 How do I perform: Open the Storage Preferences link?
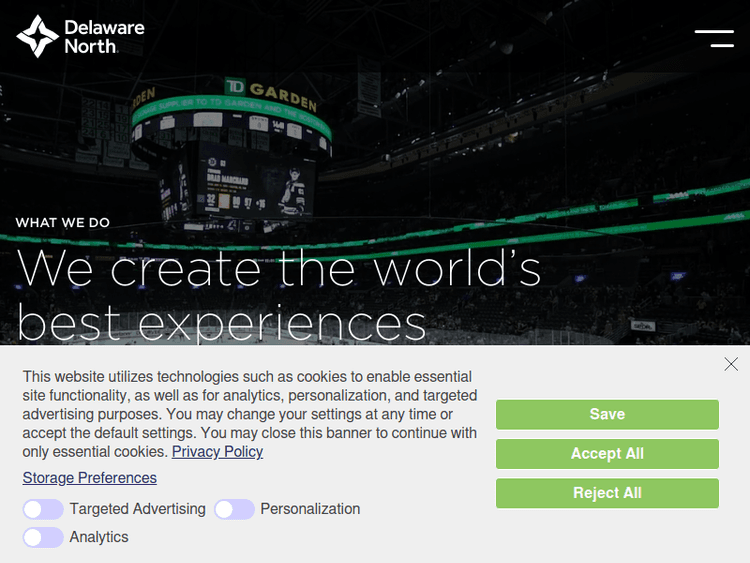(x=90, y=478)
